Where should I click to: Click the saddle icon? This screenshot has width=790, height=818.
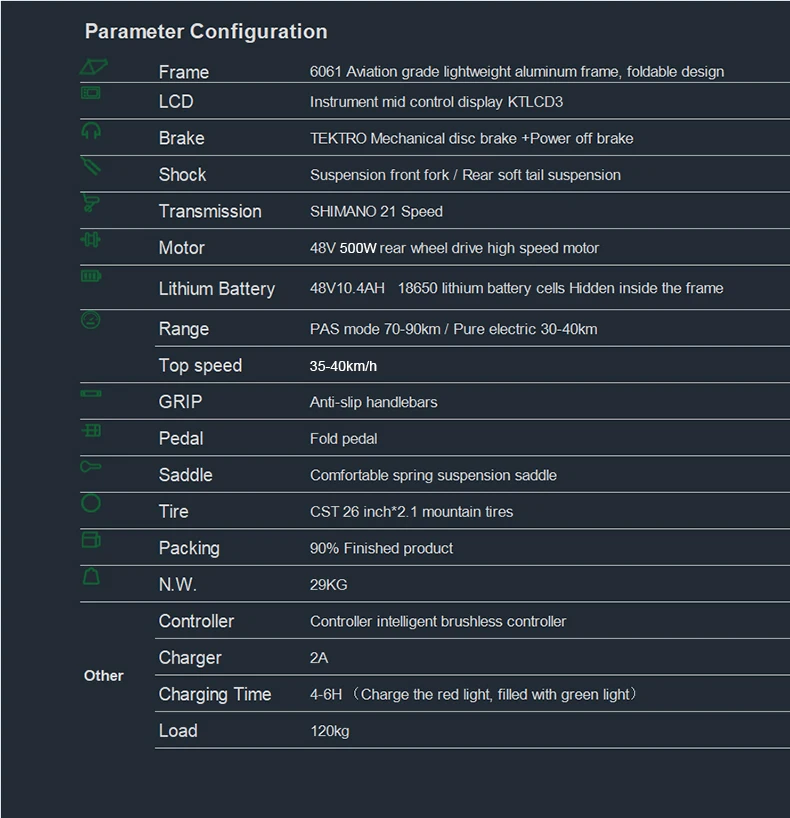pyautogui.click(x=91, y=466)
